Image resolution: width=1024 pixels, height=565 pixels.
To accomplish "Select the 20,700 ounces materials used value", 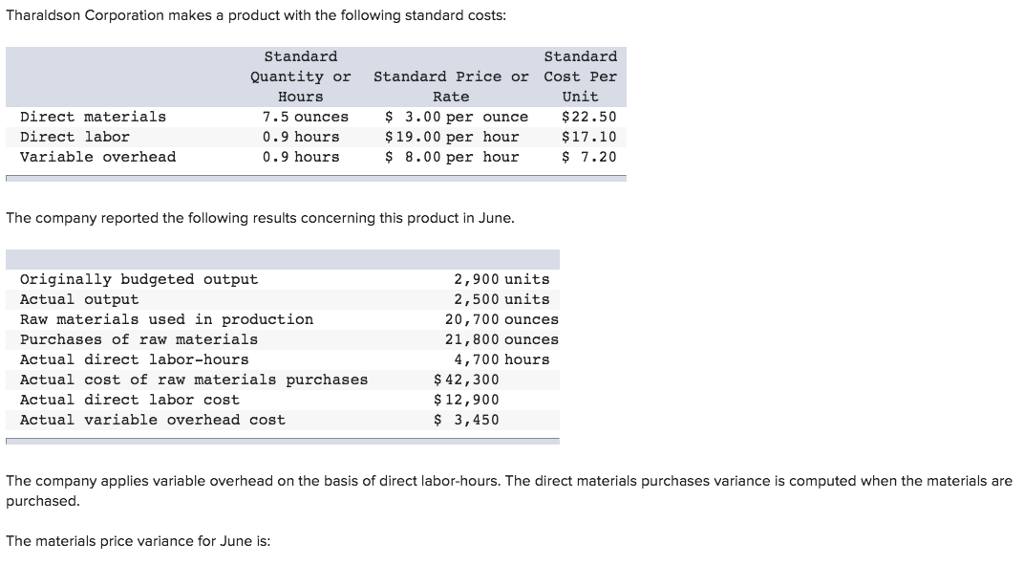I will point(502,320).
